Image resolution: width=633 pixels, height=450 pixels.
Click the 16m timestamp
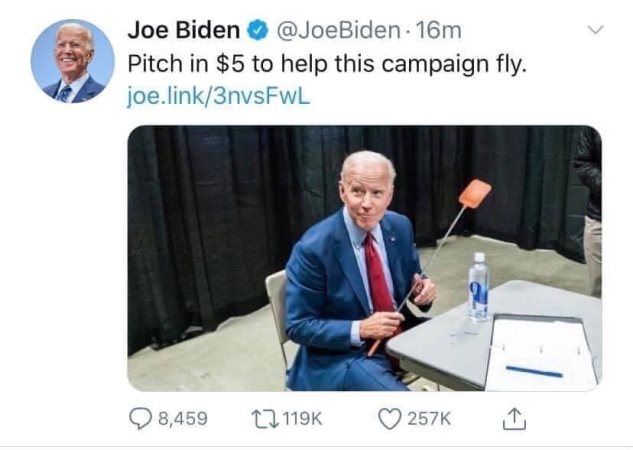pyautogui.click(x=438, y=31)
